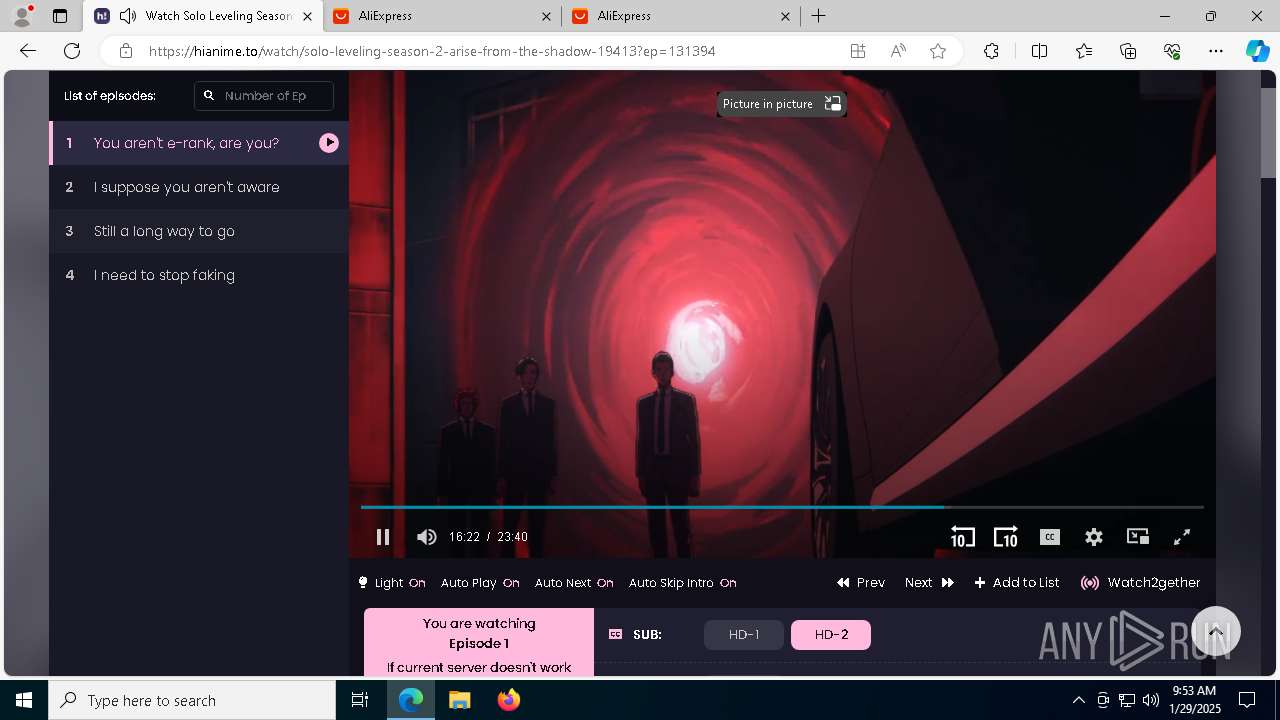This screenshot has width=1280, height=720.
Task: Select HD-2 sub server
Action: pyautogui.click(x=831, y=635)
